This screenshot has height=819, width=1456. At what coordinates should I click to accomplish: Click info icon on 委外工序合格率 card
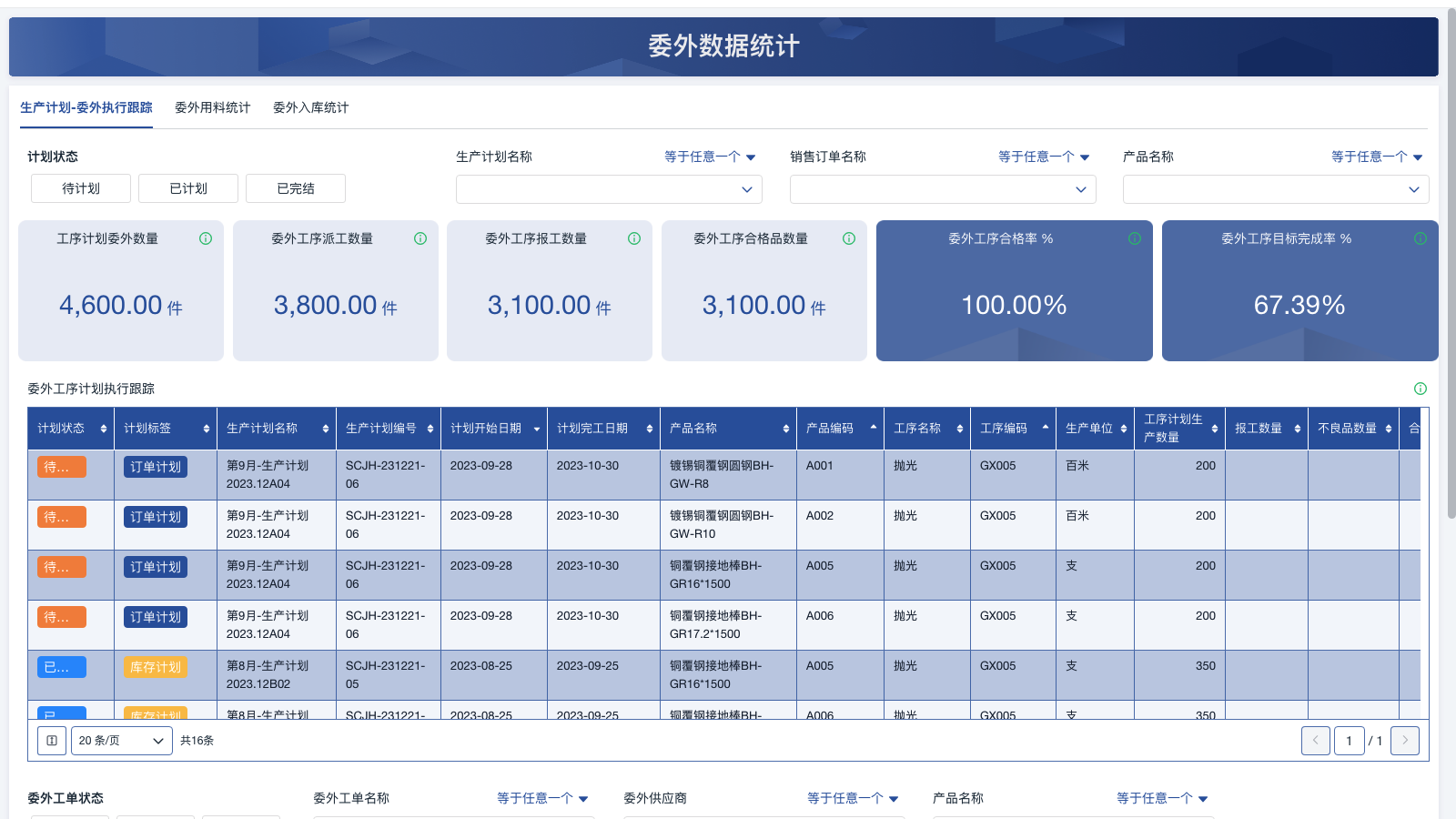tap(1135, 238)
